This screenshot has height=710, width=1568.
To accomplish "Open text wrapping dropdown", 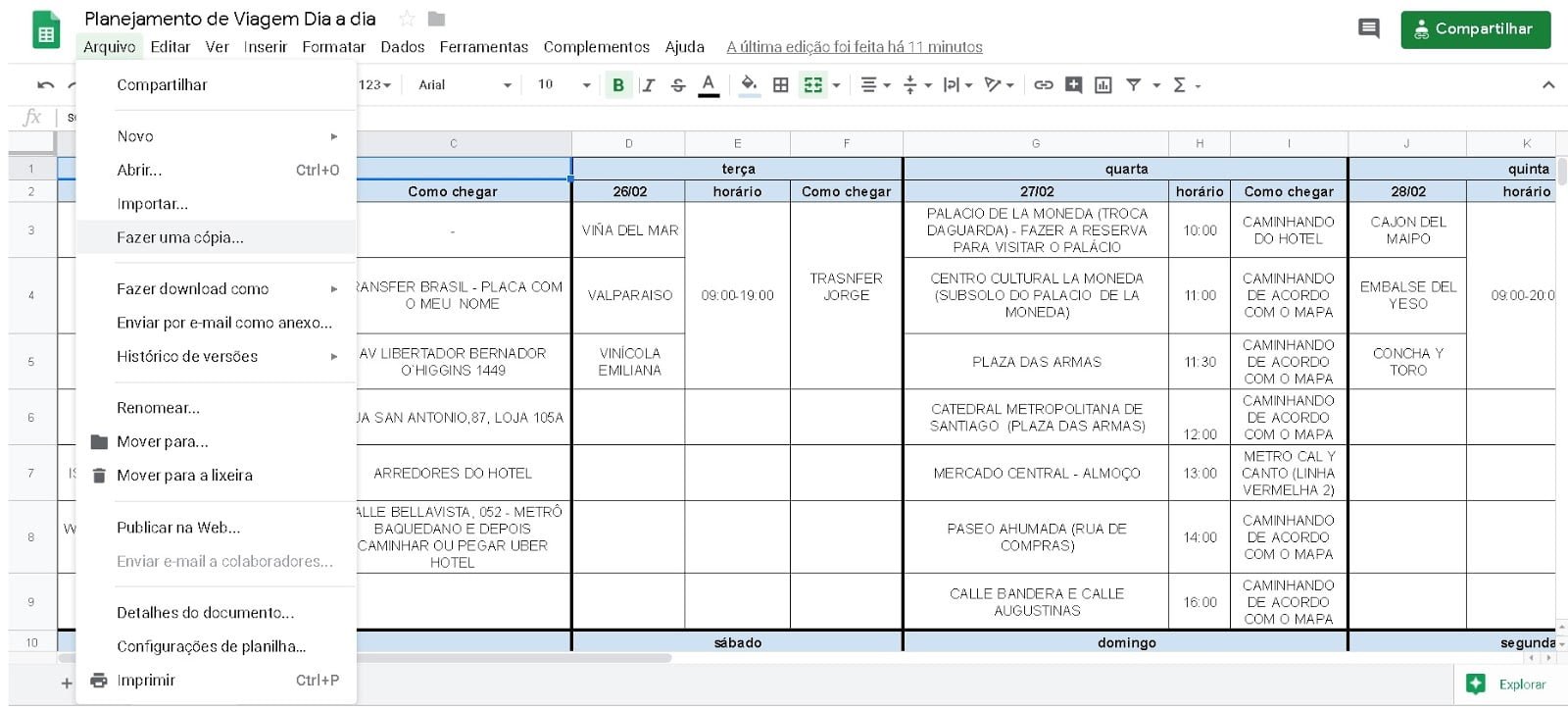I will point(956,85).
